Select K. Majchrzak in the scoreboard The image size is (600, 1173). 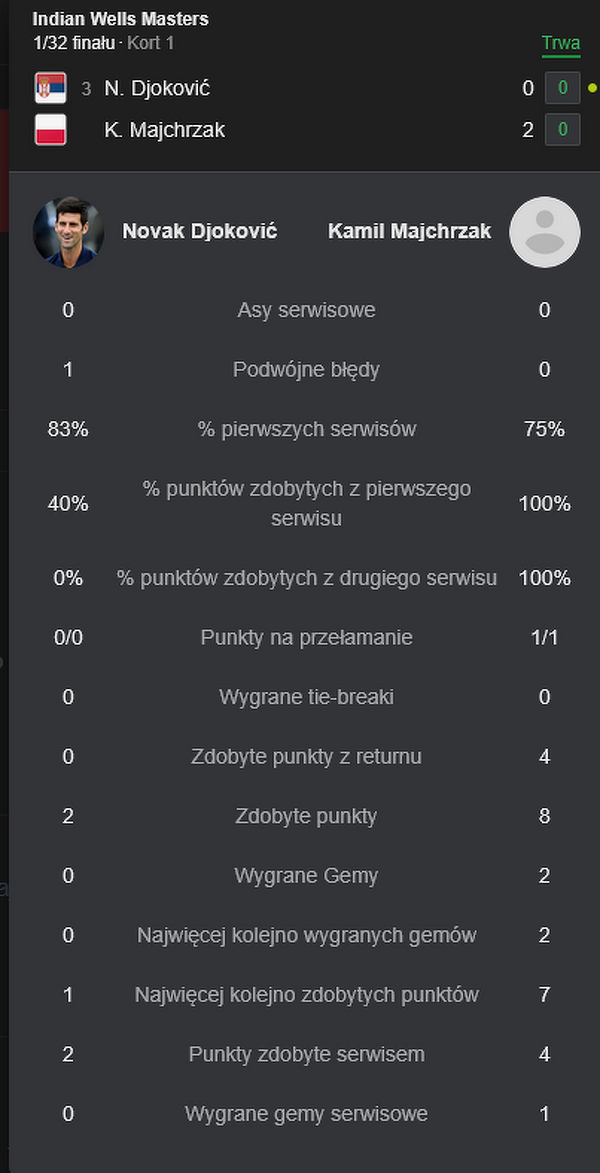[164, 129]
